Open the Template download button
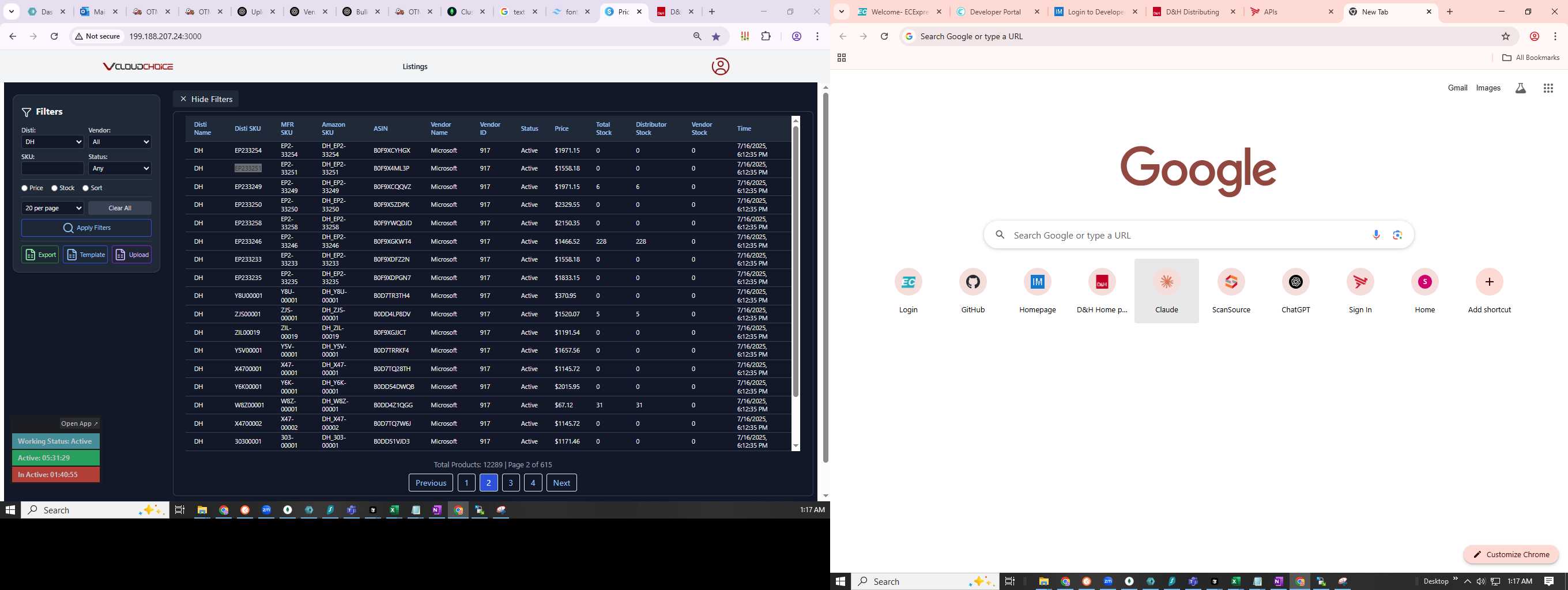This screenshot has width=1568, height=590. [x=85, y=254]
